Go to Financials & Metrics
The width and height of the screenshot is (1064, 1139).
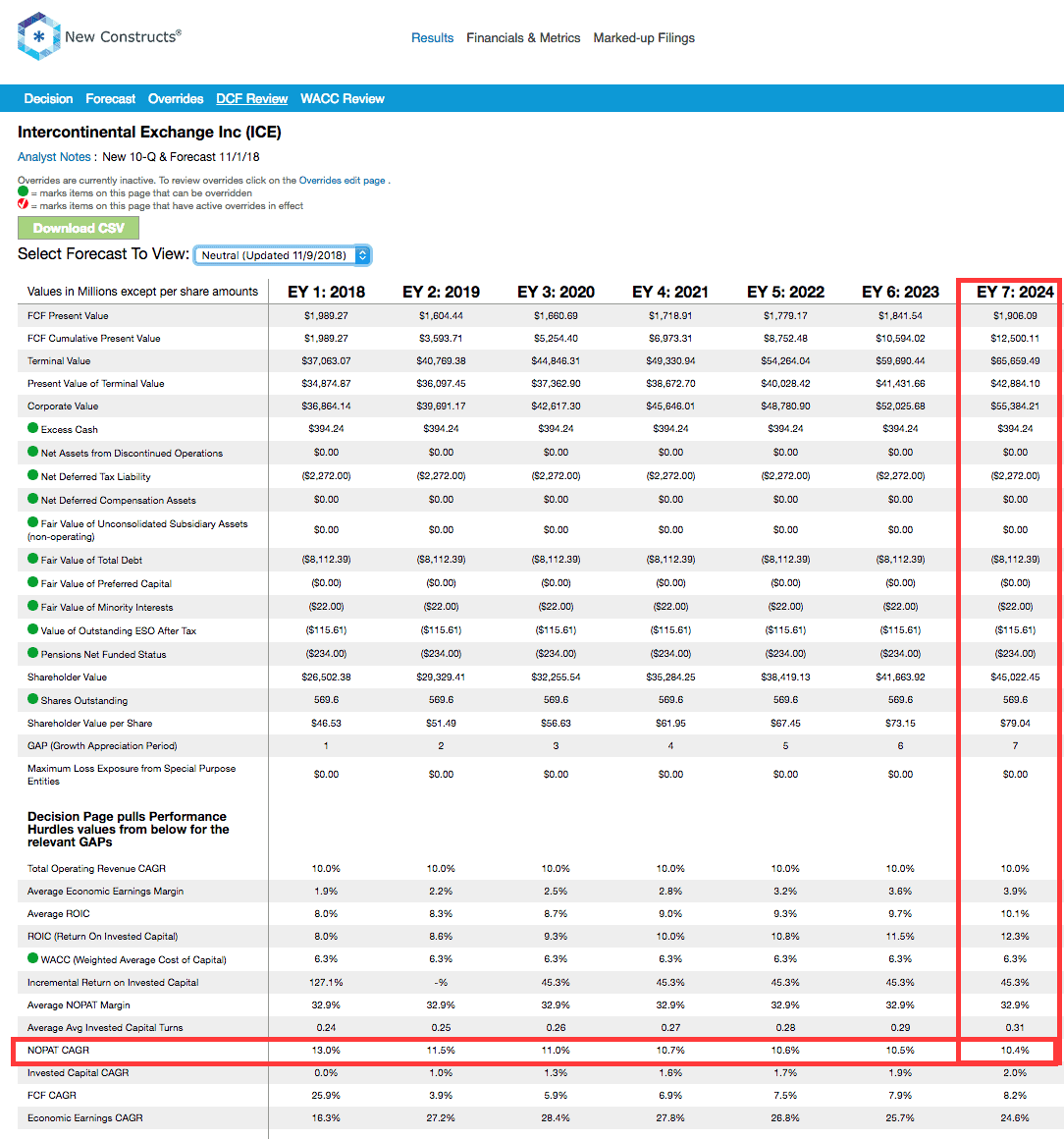pyautogui.click(x=523, y=37)
